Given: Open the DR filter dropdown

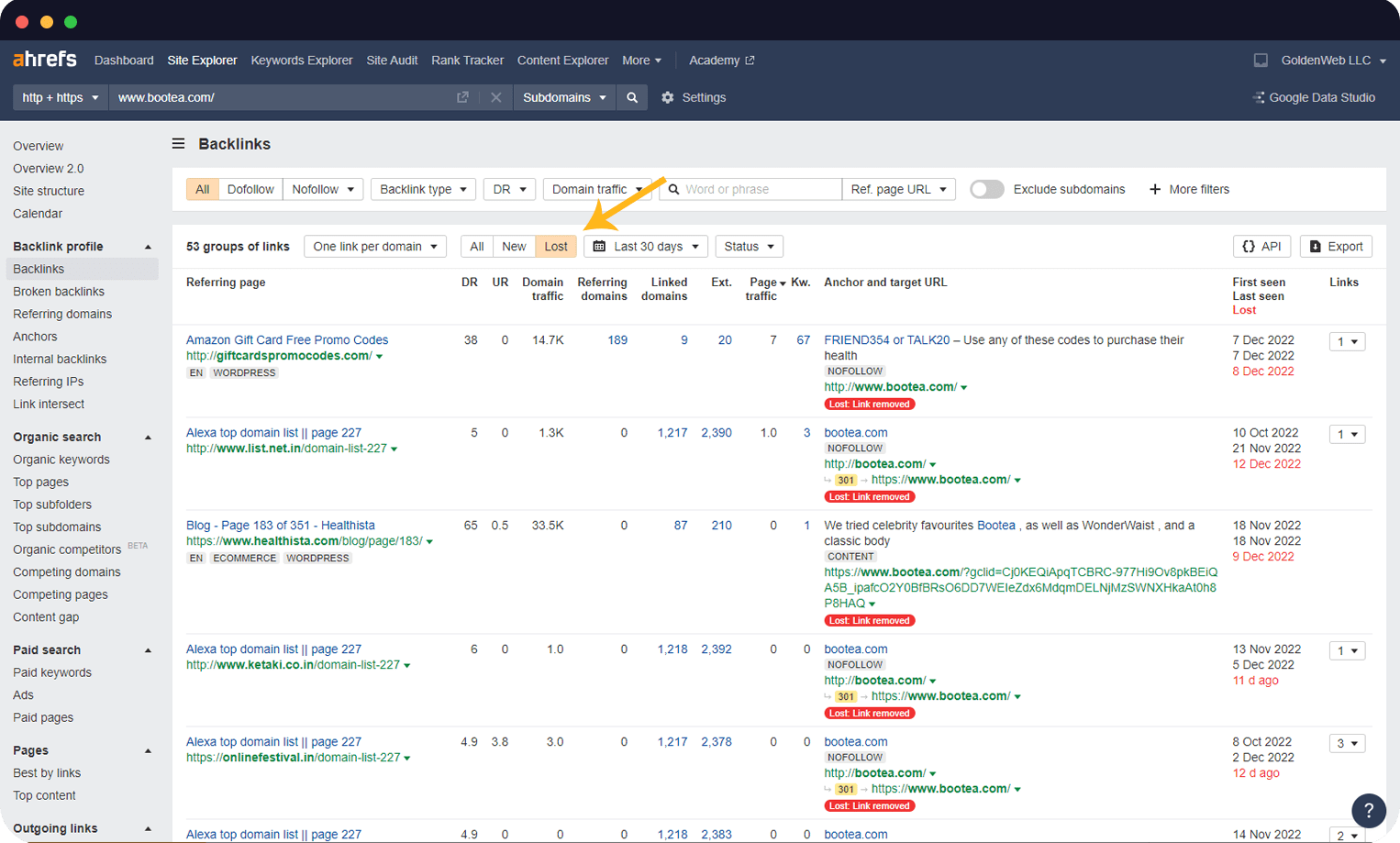Looking at the screenshot, I should 509,189.
